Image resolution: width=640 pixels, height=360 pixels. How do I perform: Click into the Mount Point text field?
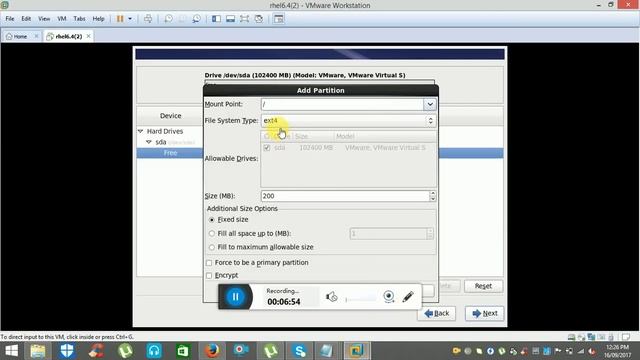(x=342, y=104)
